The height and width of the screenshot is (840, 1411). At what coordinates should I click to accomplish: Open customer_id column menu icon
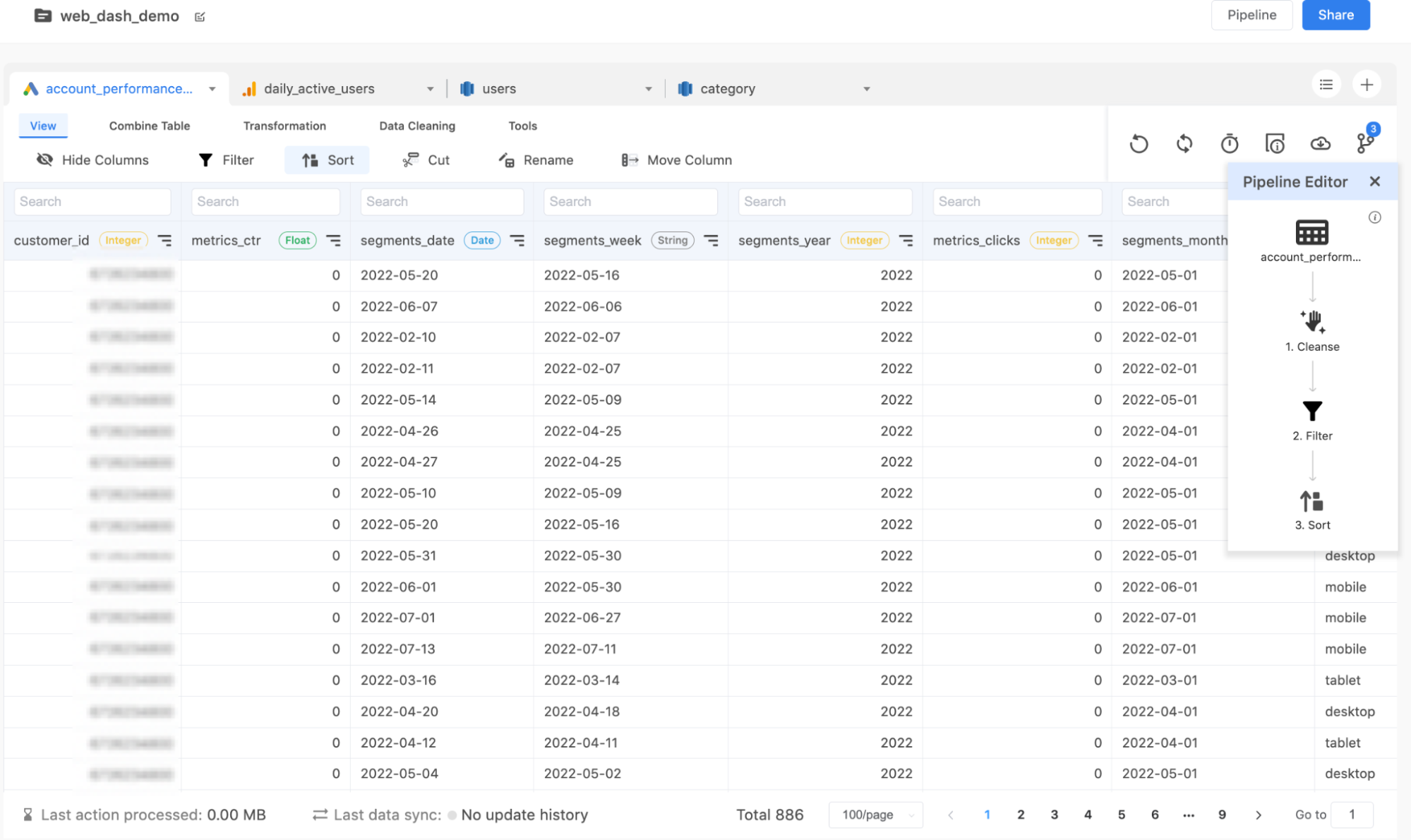tap(164, 241)
